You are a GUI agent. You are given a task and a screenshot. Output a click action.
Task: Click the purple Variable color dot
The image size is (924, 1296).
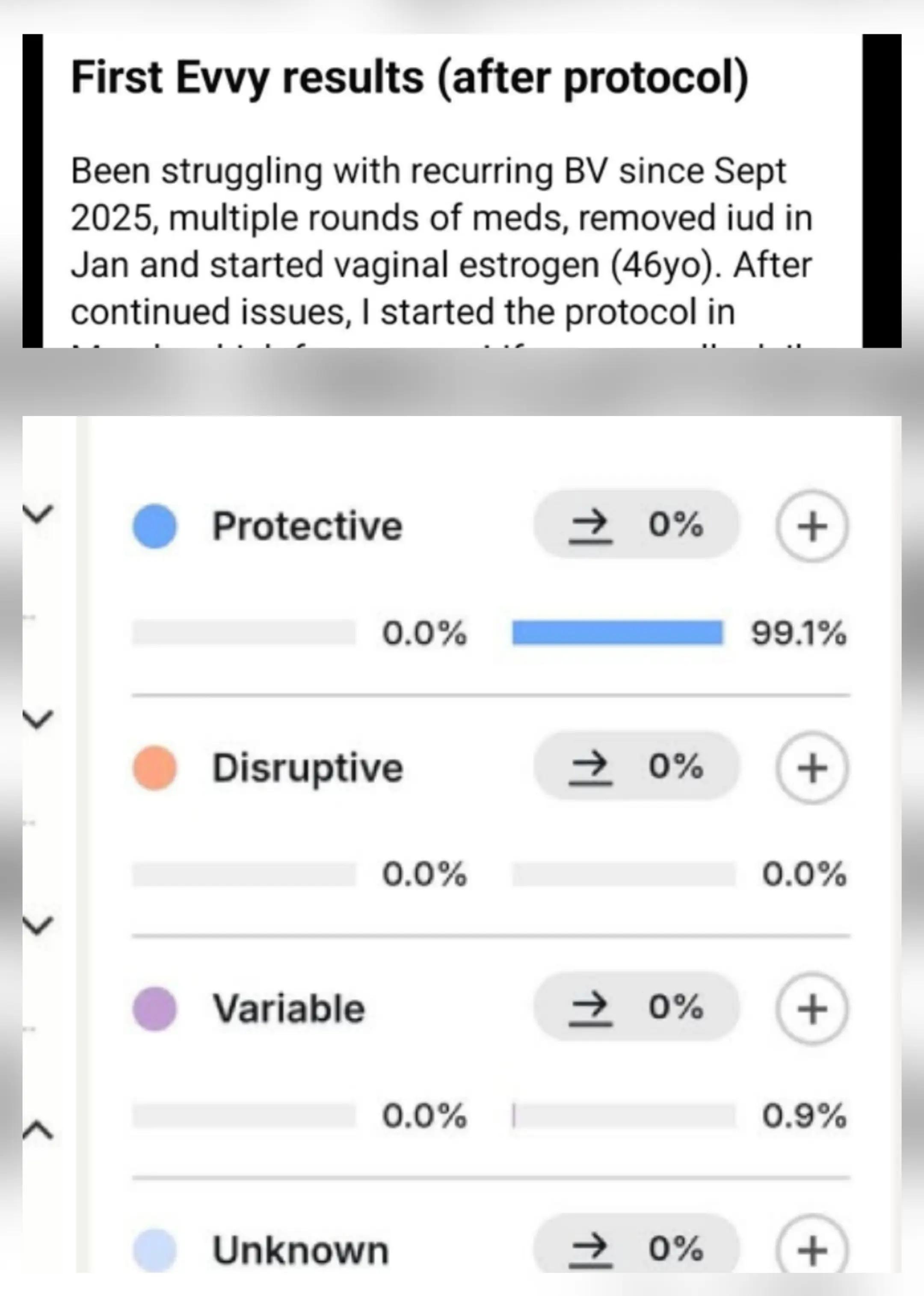coord(155,1009)
